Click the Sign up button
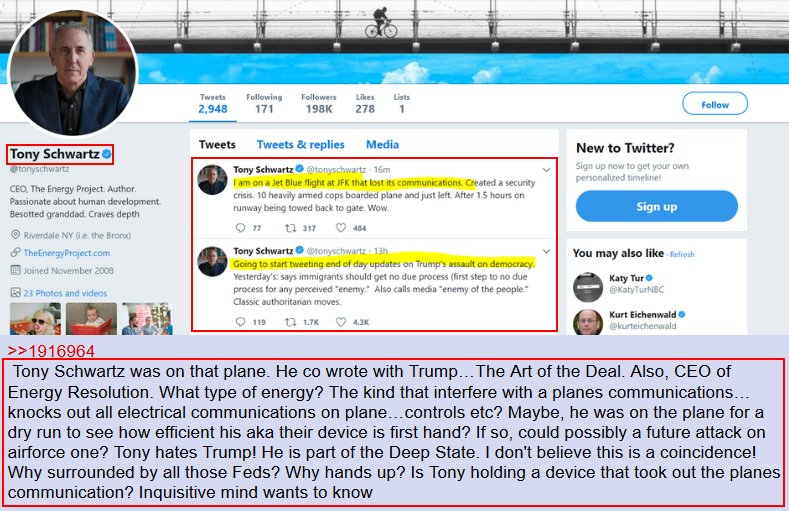Viewport: 789px width, 511px height. coord(657,206)
